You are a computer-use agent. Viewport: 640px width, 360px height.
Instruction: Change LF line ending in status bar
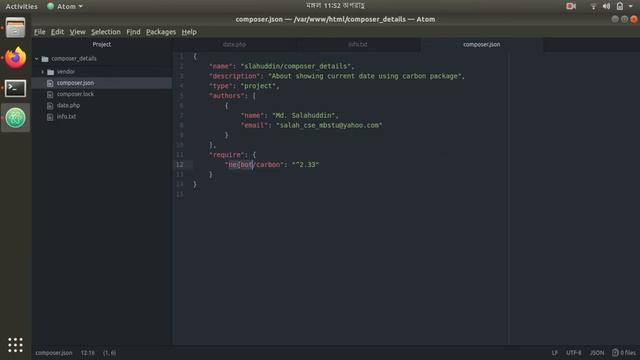click(555, 353)
